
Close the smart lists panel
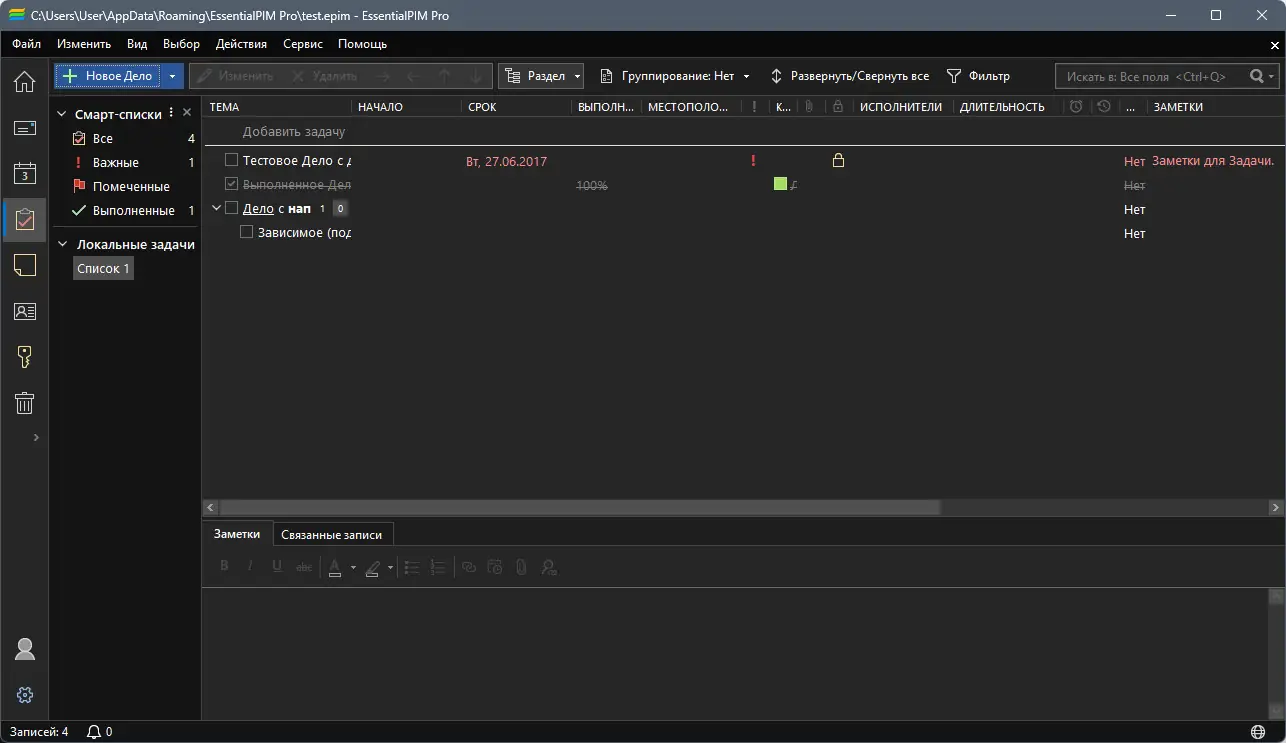coord(187,113)
